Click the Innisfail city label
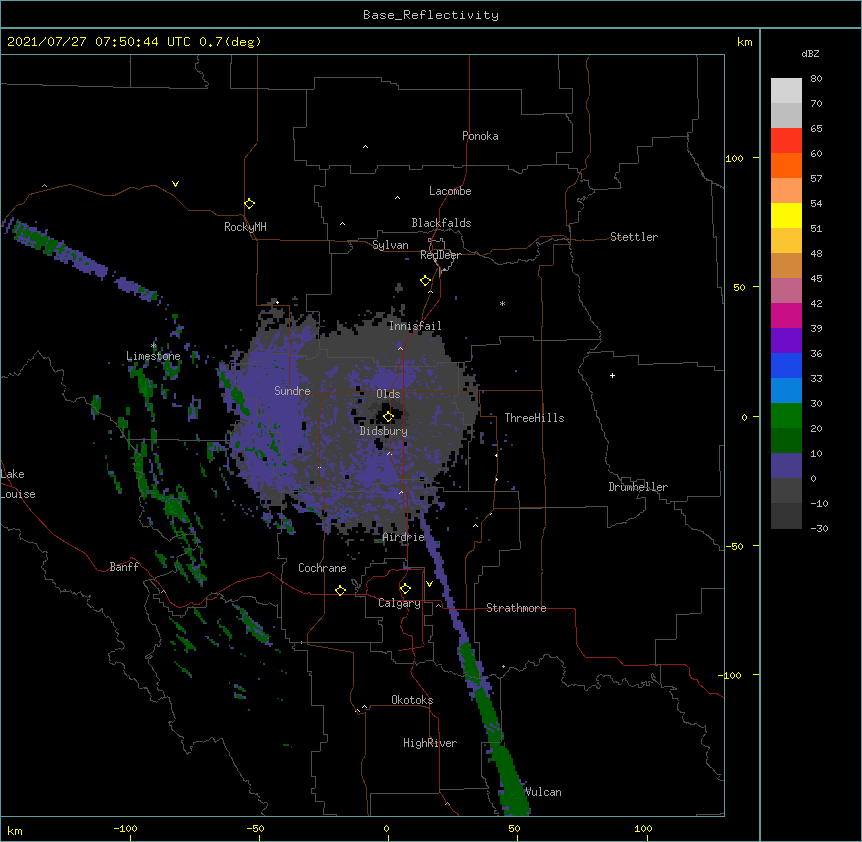Viewport: 862px width, 842px height. (415, 326)
